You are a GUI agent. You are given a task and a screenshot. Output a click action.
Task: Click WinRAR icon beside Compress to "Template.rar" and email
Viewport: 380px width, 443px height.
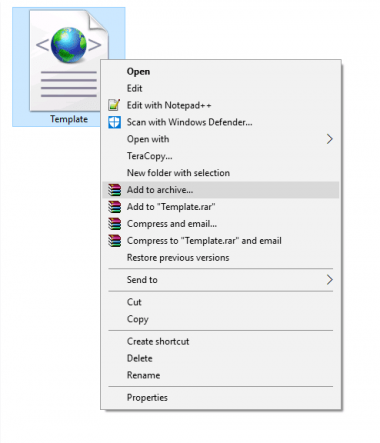(x=114, y=241)
